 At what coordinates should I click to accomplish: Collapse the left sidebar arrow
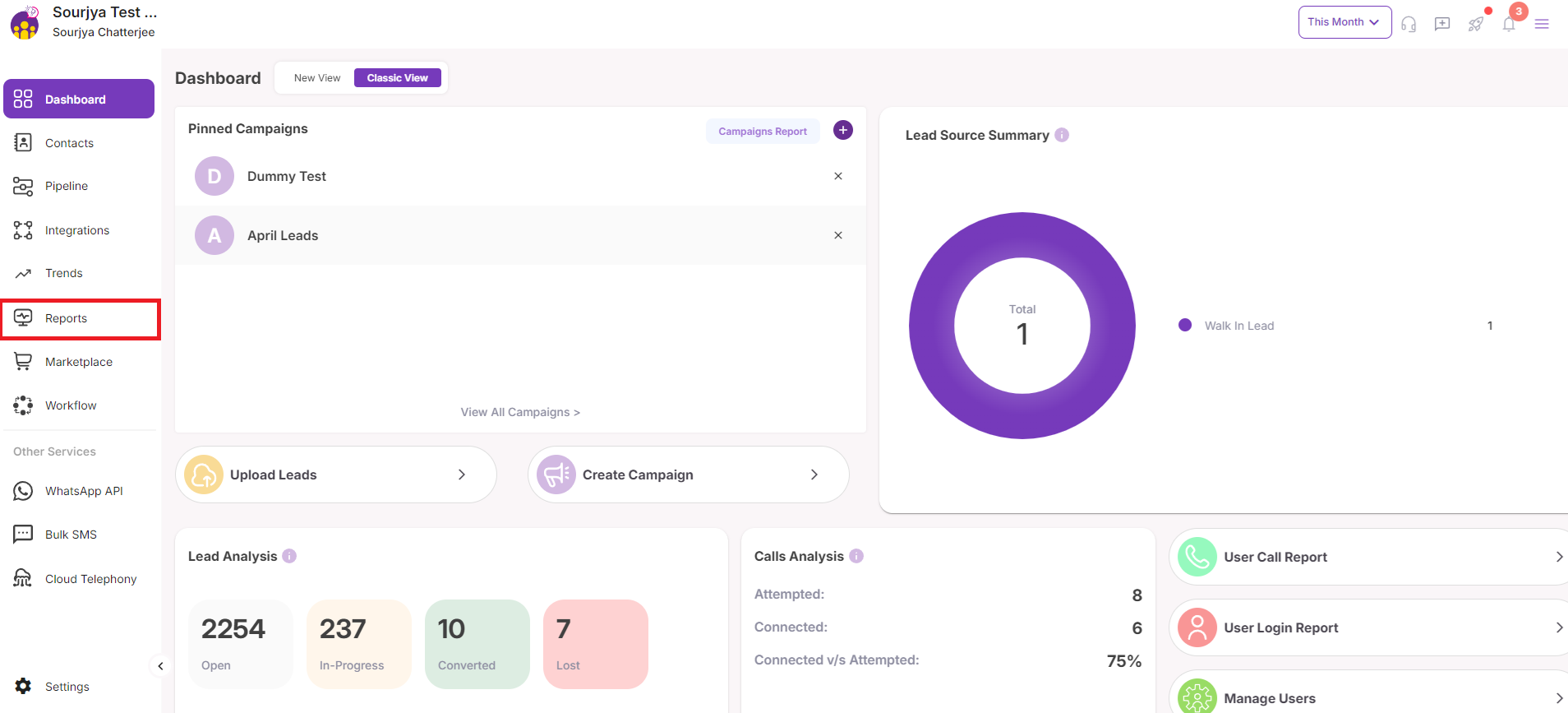(160, 666)
